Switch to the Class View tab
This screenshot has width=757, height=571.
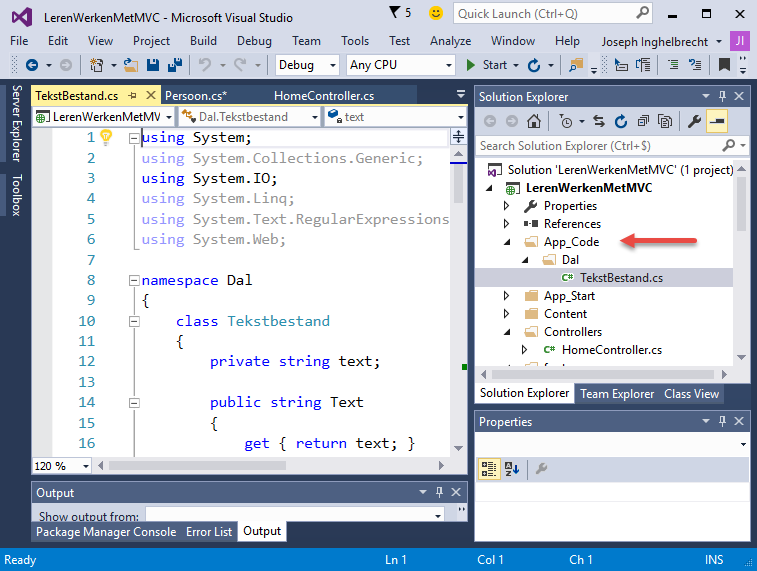(691, 394)
